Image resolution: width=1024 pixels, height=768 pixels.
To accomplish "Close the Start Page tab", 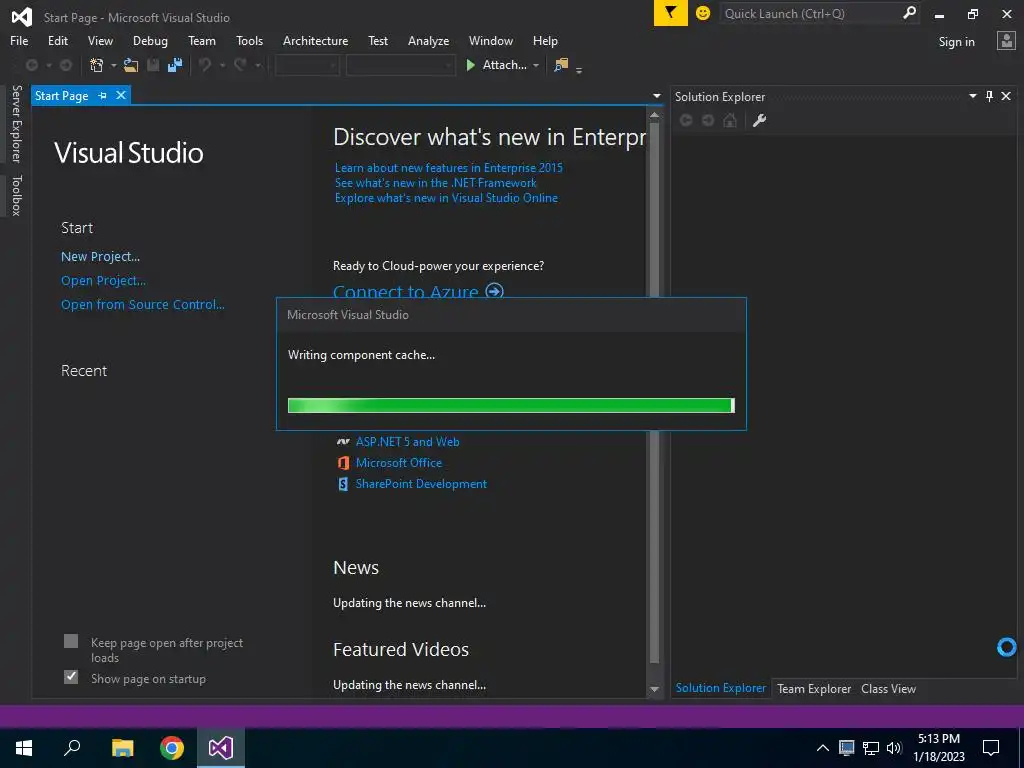I will pos(121,95).
